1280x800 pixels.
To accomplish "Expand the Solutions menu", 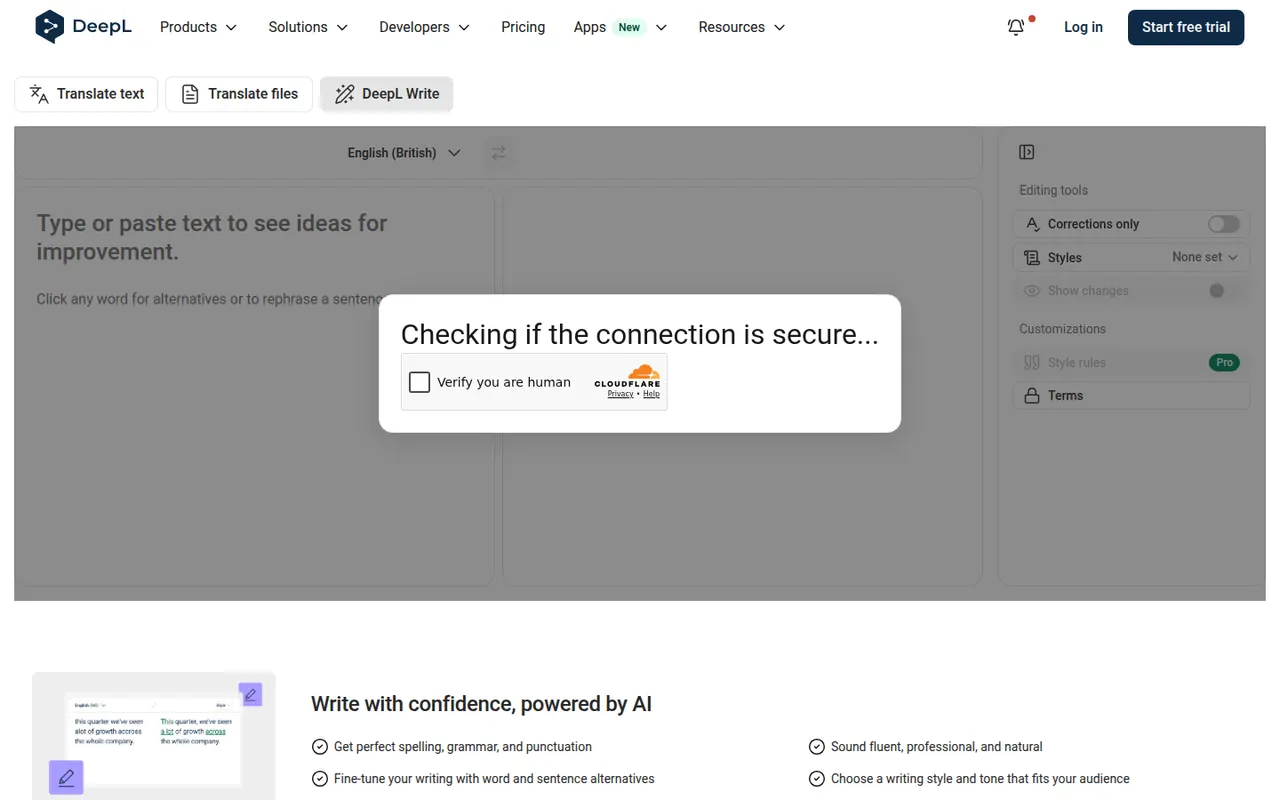I will tap(308, 27).
